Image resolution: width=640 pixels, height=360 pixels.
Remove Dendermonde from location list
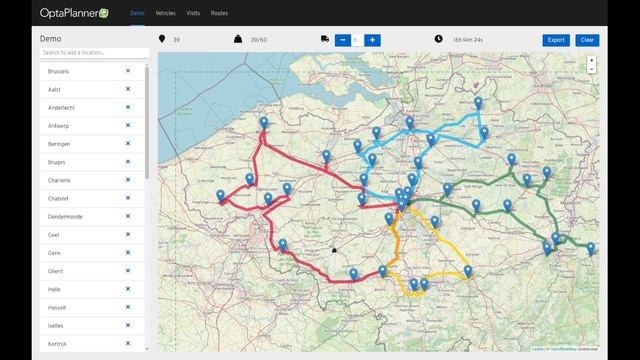click(128, 216)
